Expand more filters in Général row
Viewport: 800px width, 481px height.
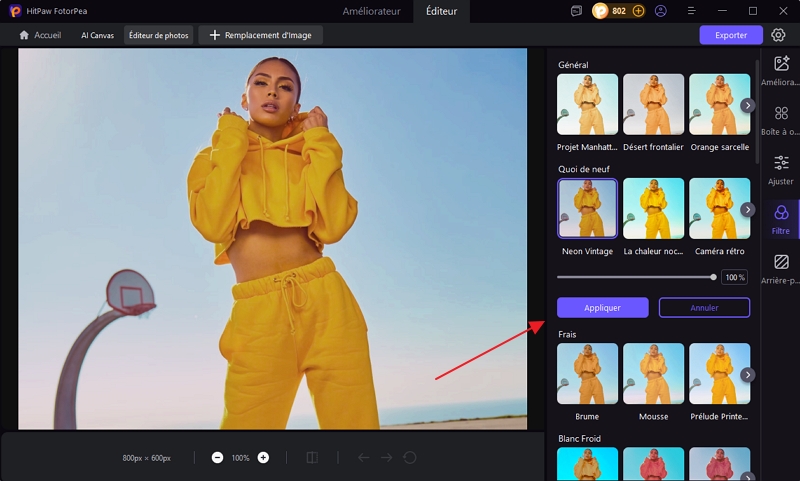click(747, 104)
